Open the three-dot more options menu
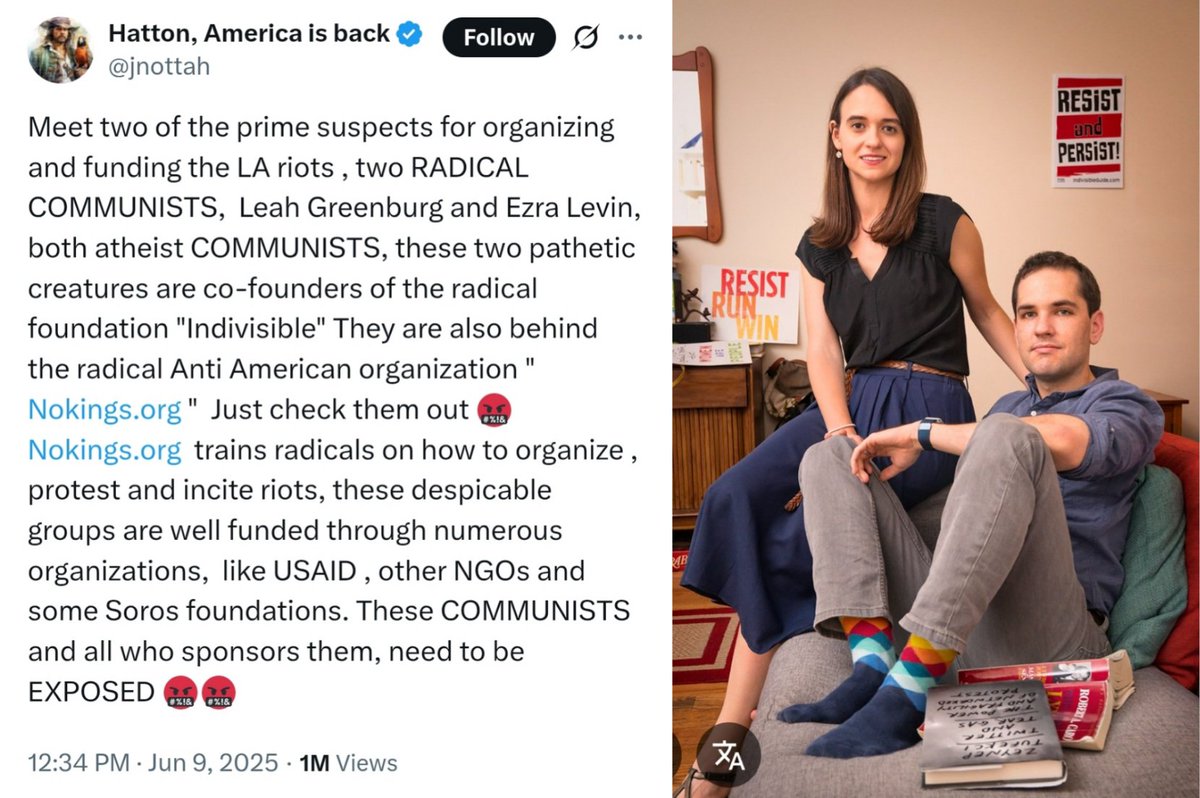1200x798 pixels. 630,38
